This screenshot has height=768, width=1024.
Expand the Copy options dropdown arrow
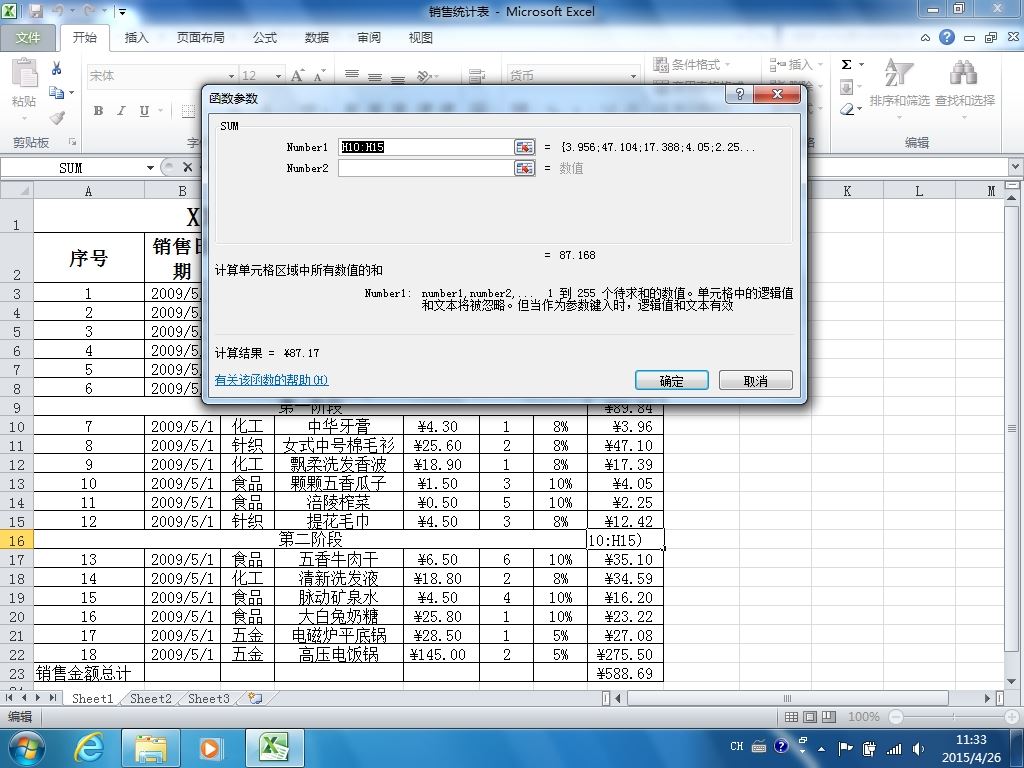[71, 93]
